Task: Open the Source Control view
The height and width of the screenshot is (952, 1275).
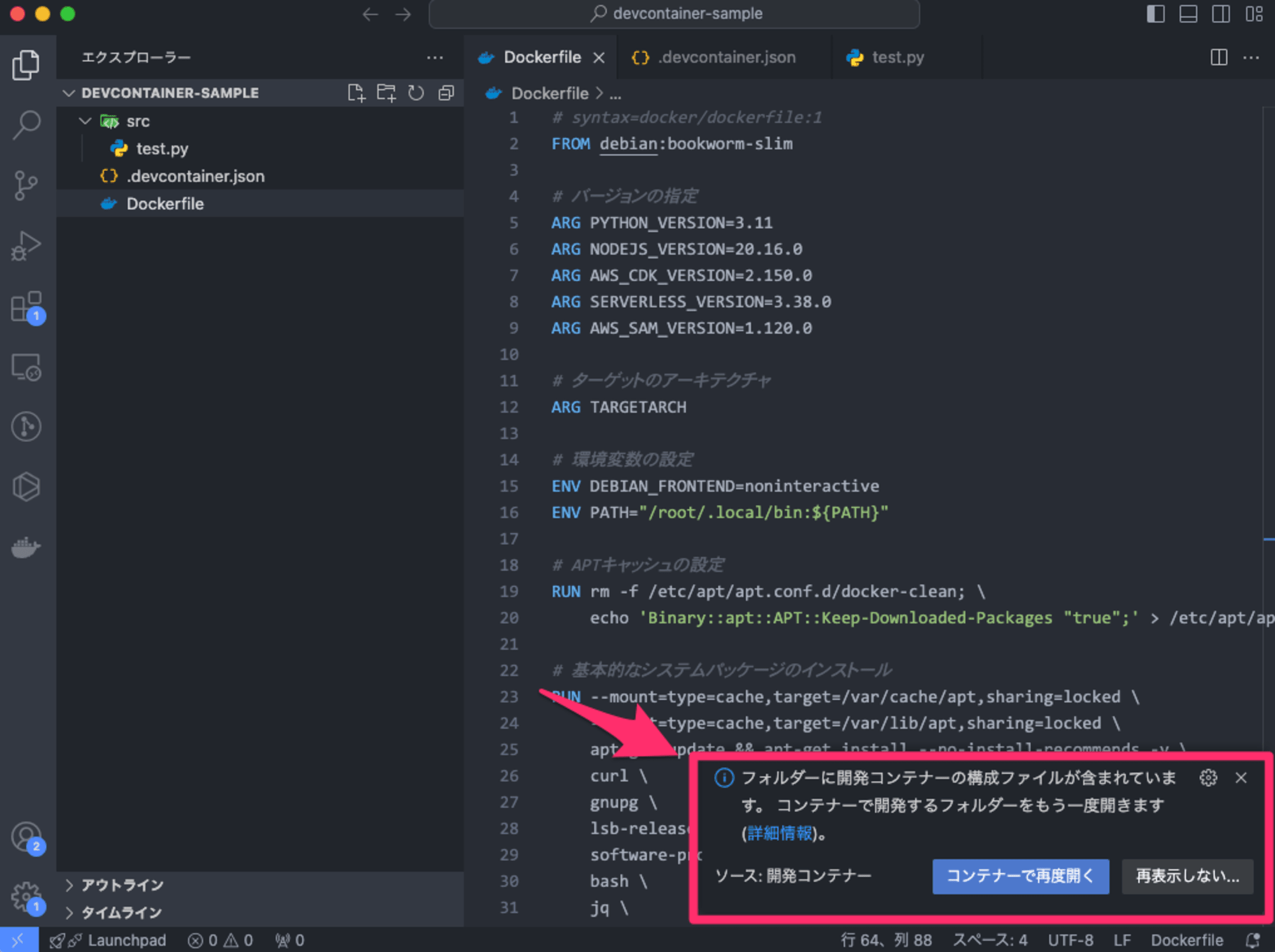Action: [x=26, y=186]
